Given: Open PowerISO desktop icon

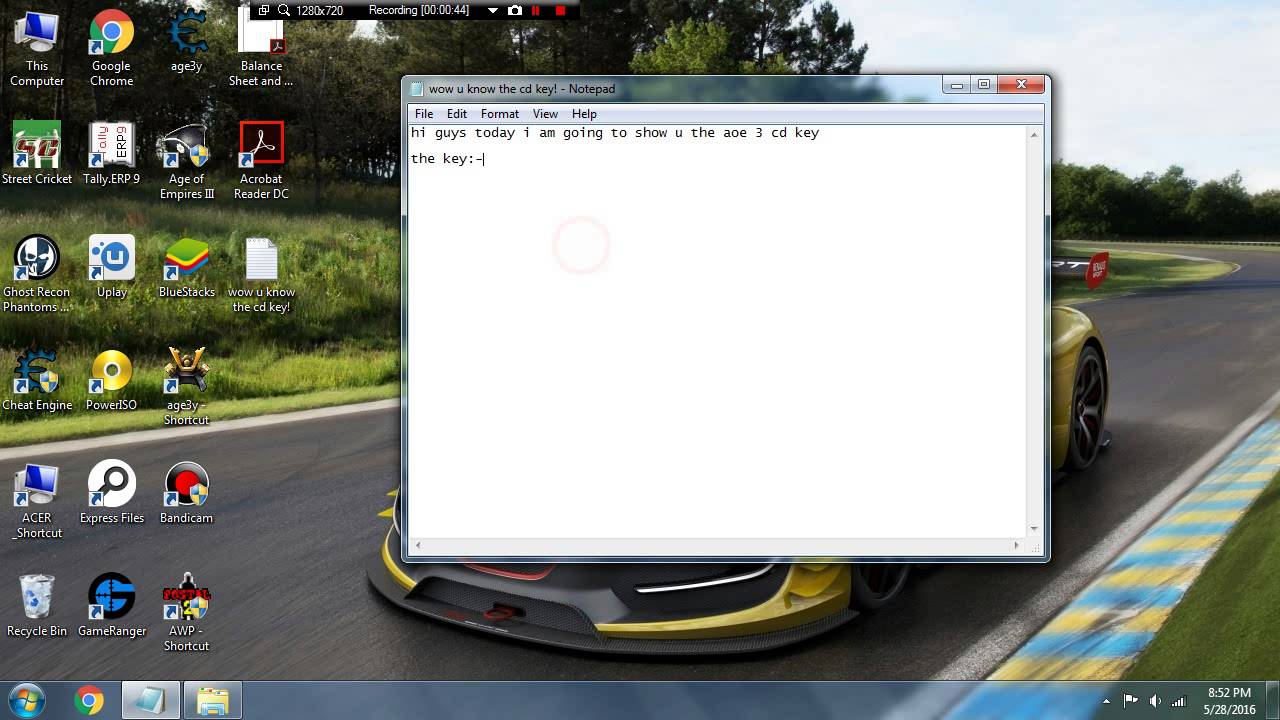Looking at the screenshot, I should click(x=111, y=380).
